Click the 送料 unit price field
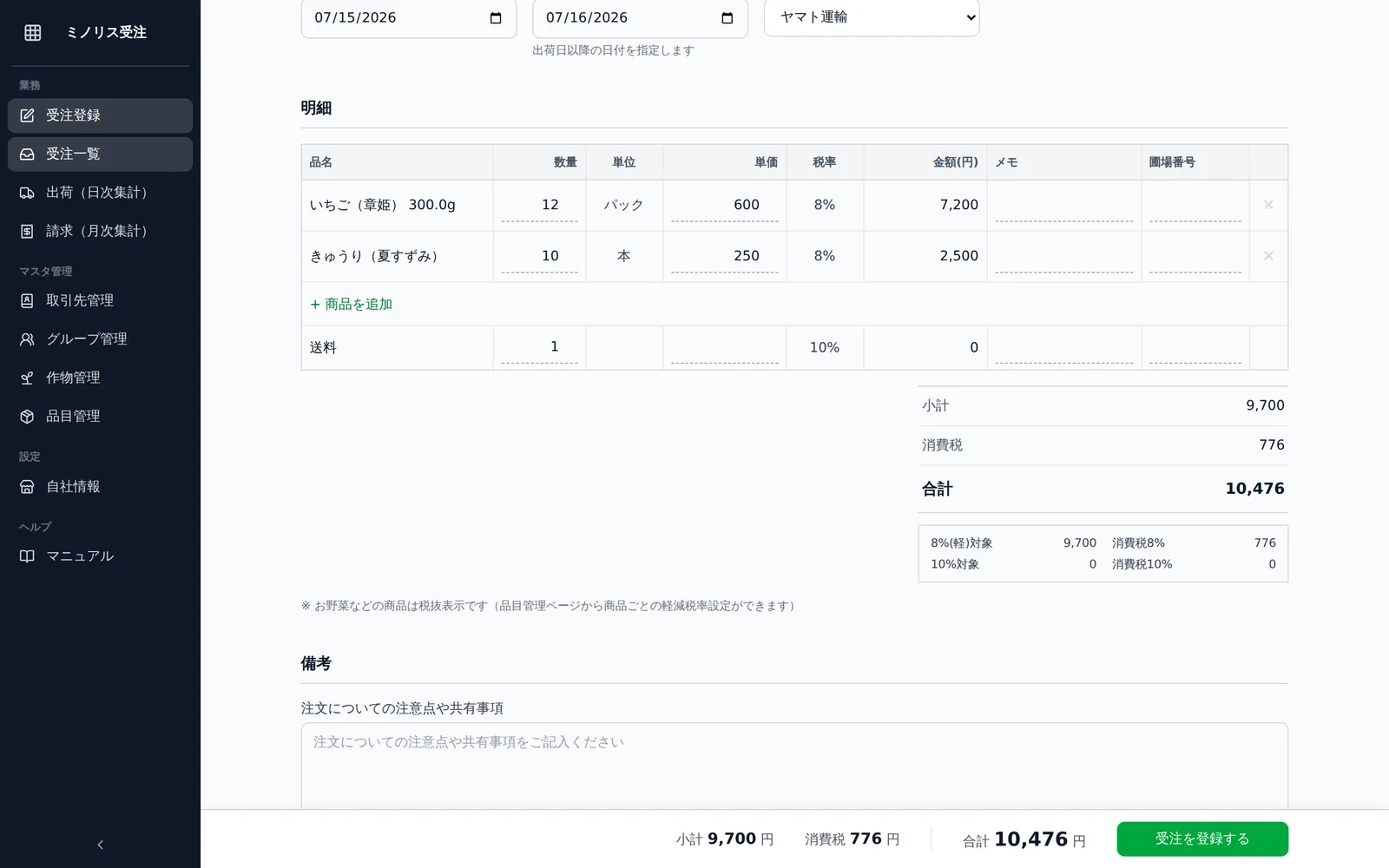 click(x=724, y=347)
